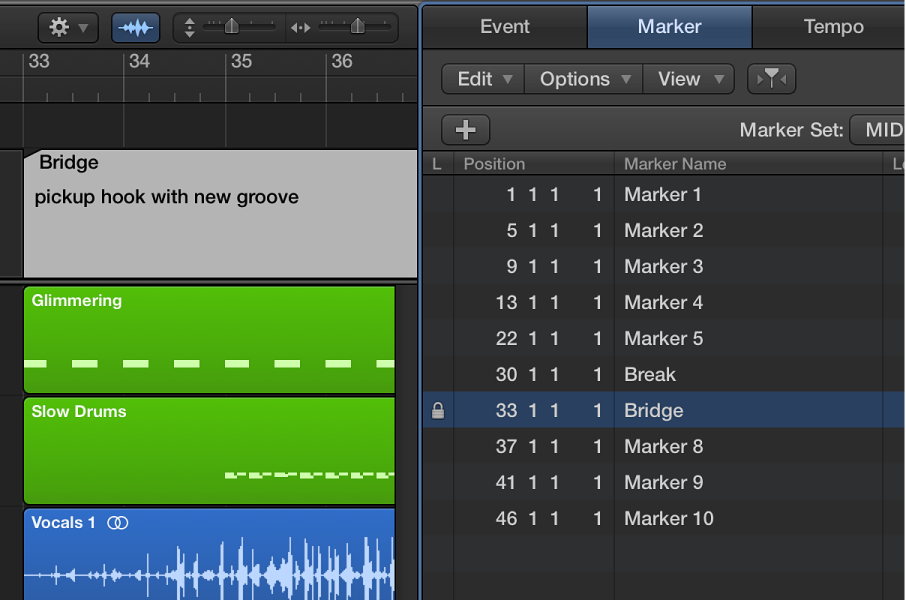906x602 pixels.
Task: Adjust the vertical zoom slider
Action: point(232,27)
